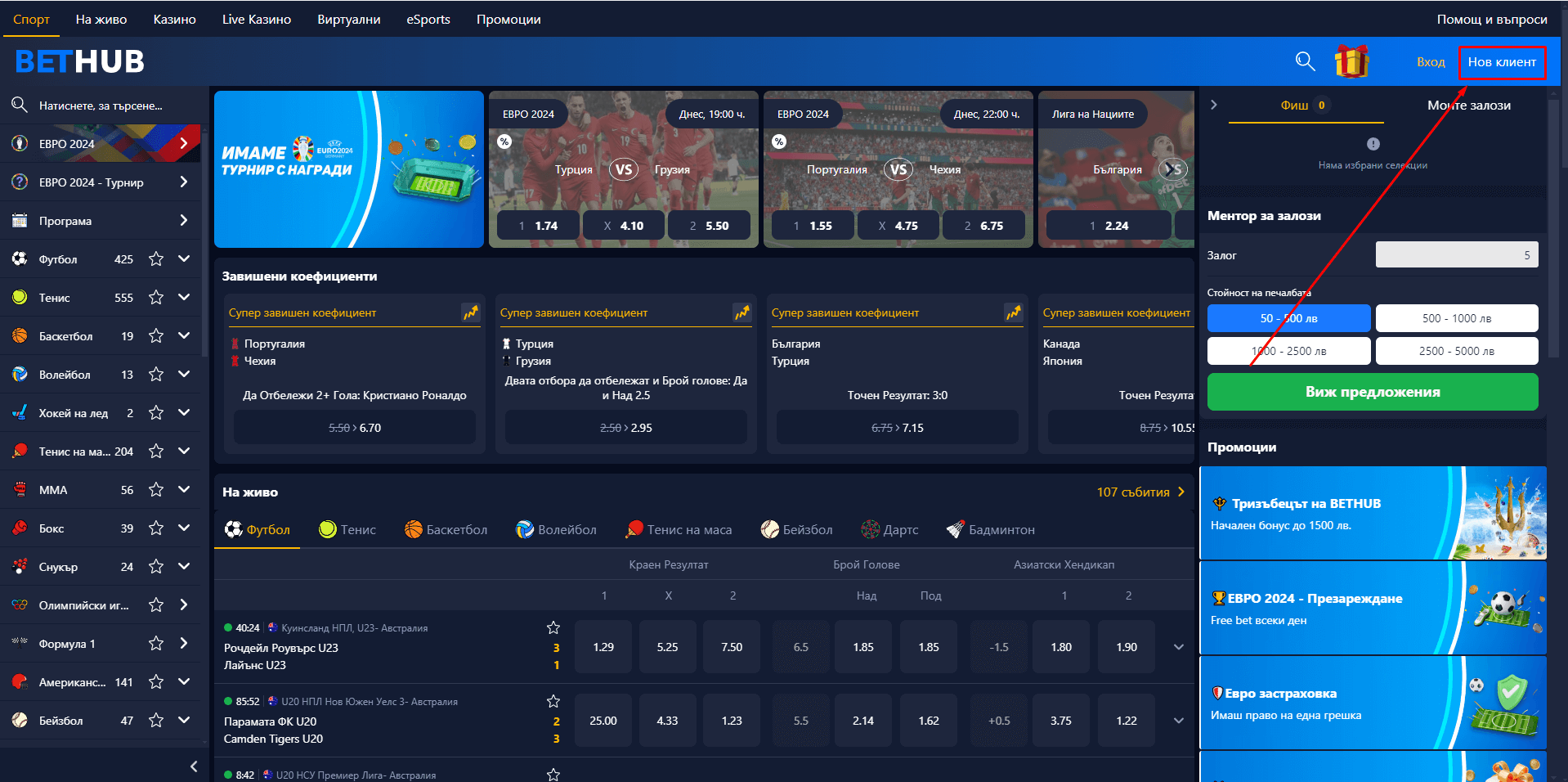
Task: Click the Волейбол sidebar ball icon
Action: tap(20, 375)
